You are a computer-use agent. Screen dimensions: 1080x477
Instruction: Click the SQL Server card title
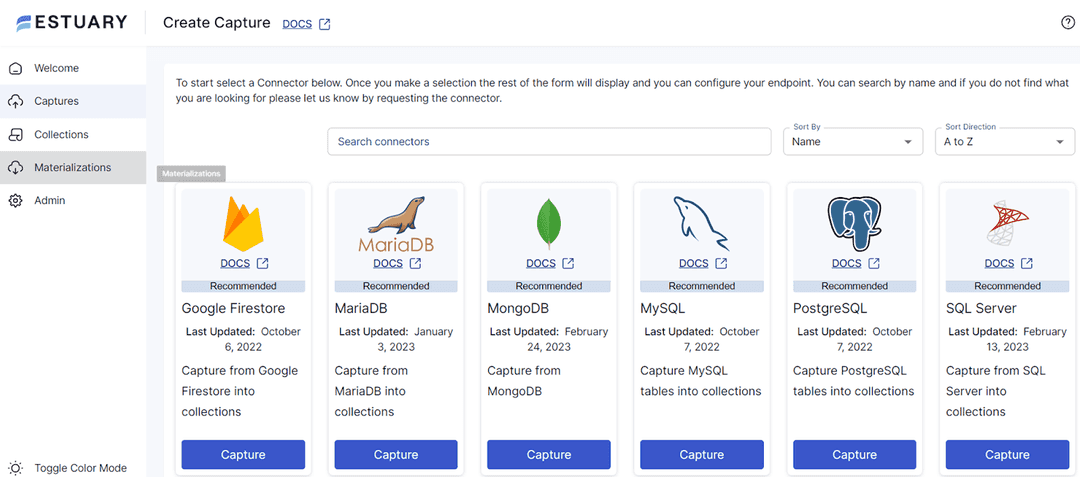tap(981, 308)
